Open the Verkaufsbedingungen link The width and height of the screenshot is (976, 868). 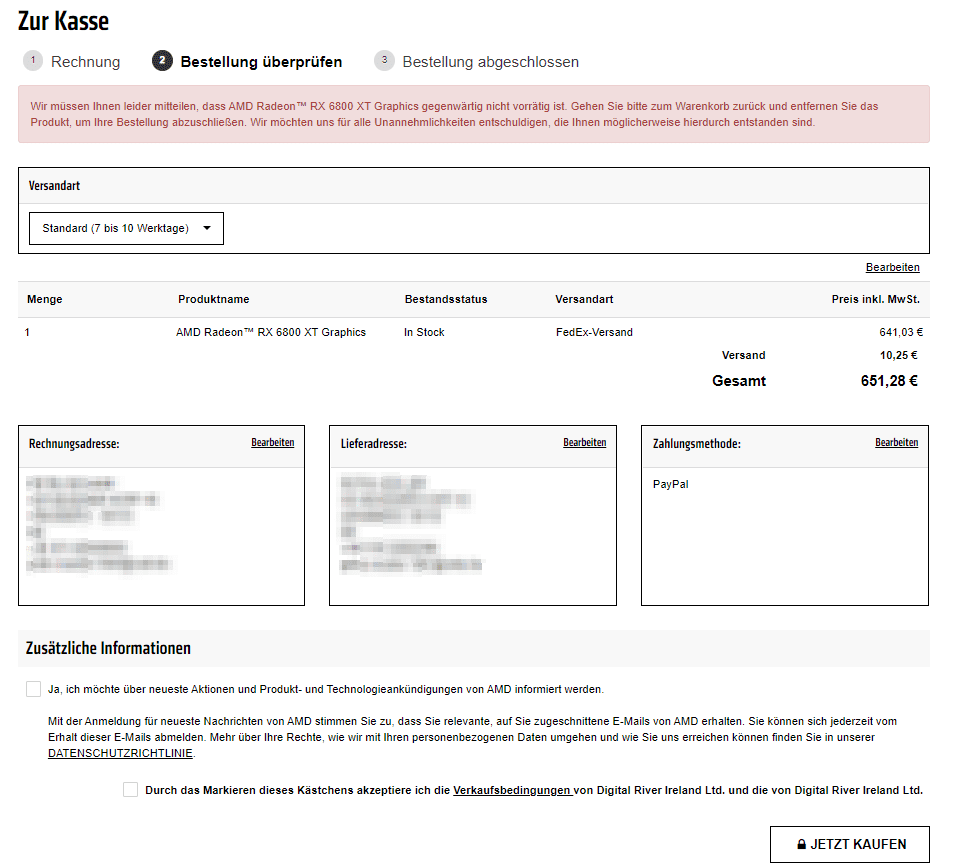click(x=512, y=790)
